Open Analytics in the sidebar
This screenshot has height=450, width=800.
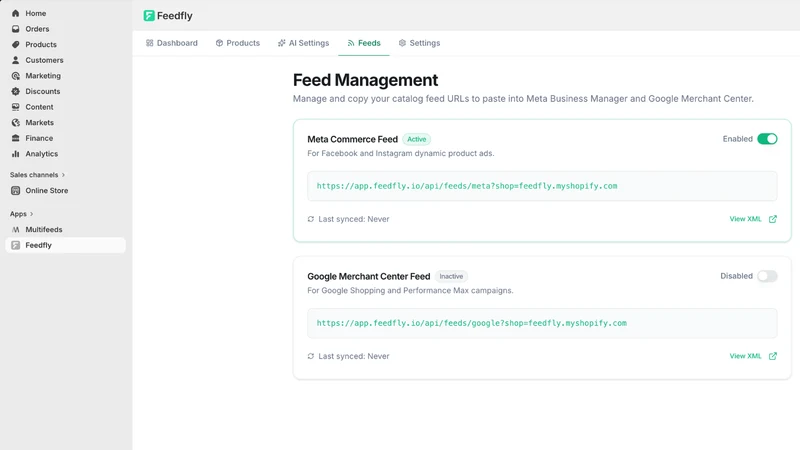pos(65,154)
